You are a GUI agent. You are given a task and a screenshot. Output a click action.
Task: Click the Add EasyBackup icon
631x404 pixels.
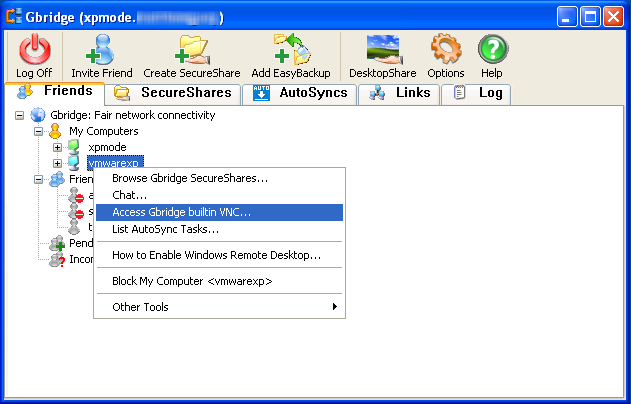tap(292, 49)
